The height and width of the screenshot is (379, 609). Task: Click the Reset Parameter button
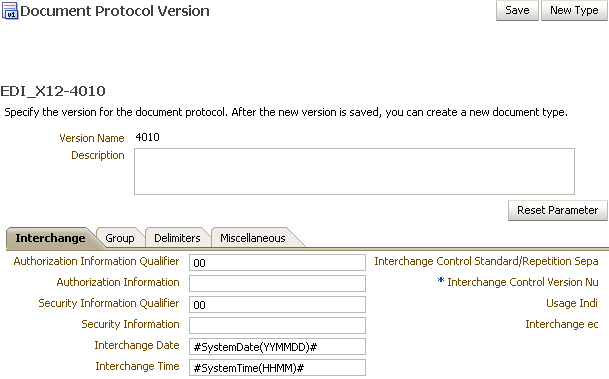[557, 210]
